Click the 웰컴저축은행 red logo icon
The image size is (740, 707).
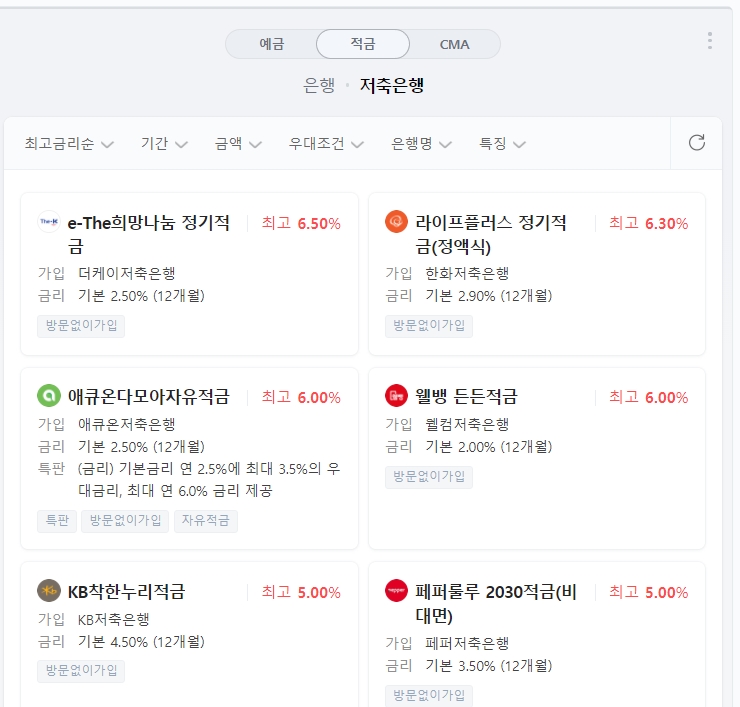tap(396, 396)
